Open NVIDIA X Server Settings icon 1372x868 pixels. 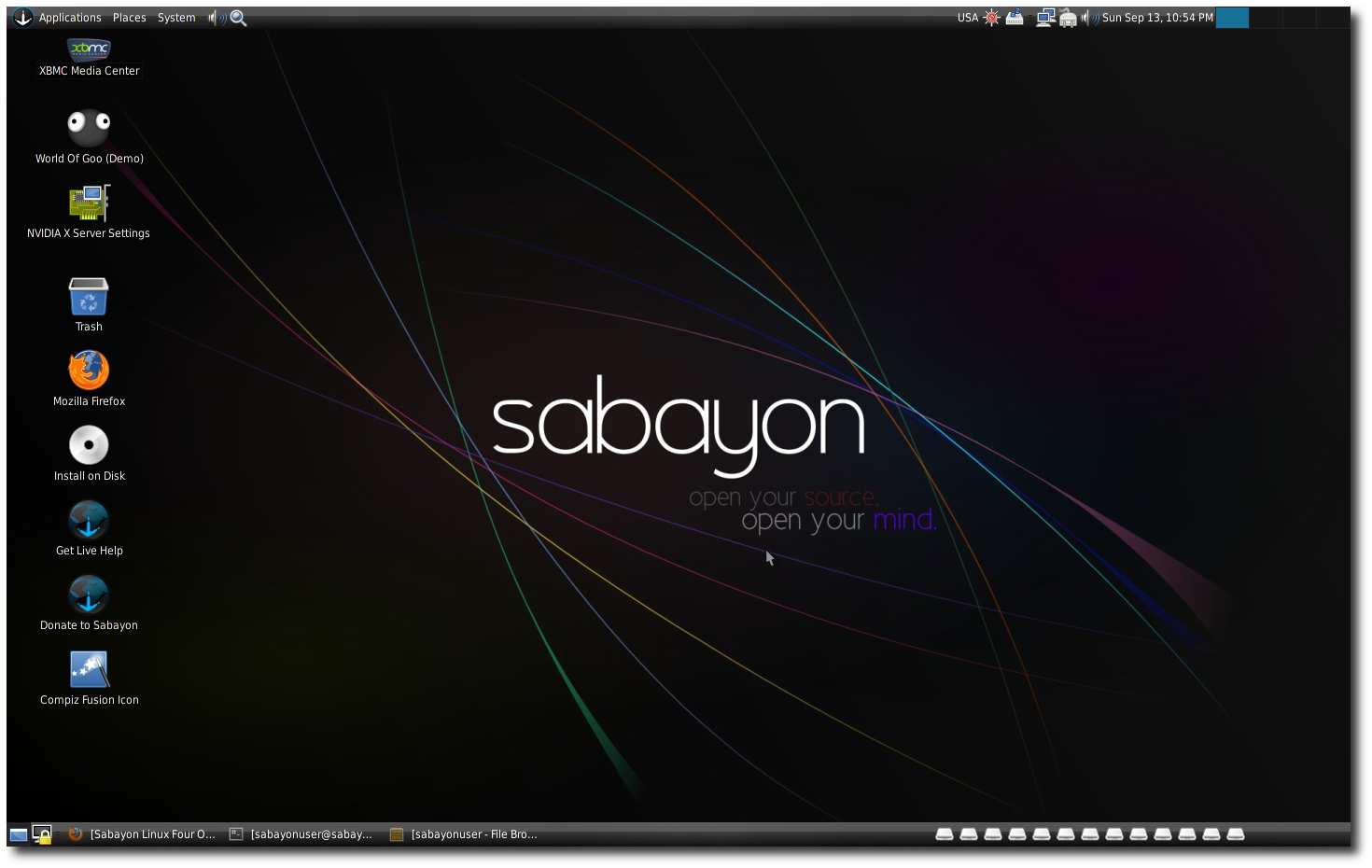point(89,212)
